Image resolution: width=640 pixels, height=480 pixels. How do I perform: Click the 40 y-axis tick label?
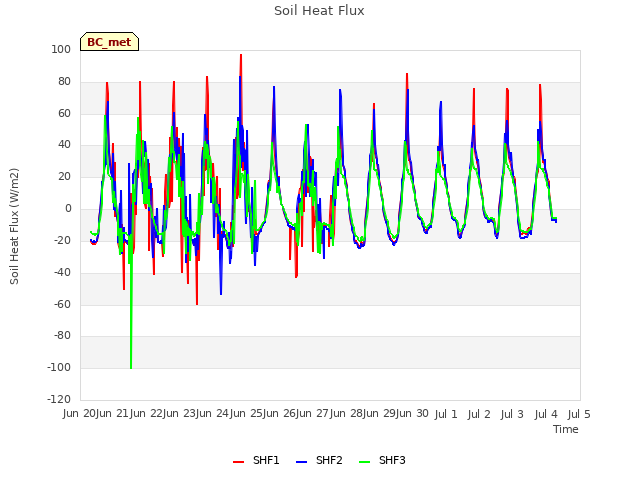64,144
